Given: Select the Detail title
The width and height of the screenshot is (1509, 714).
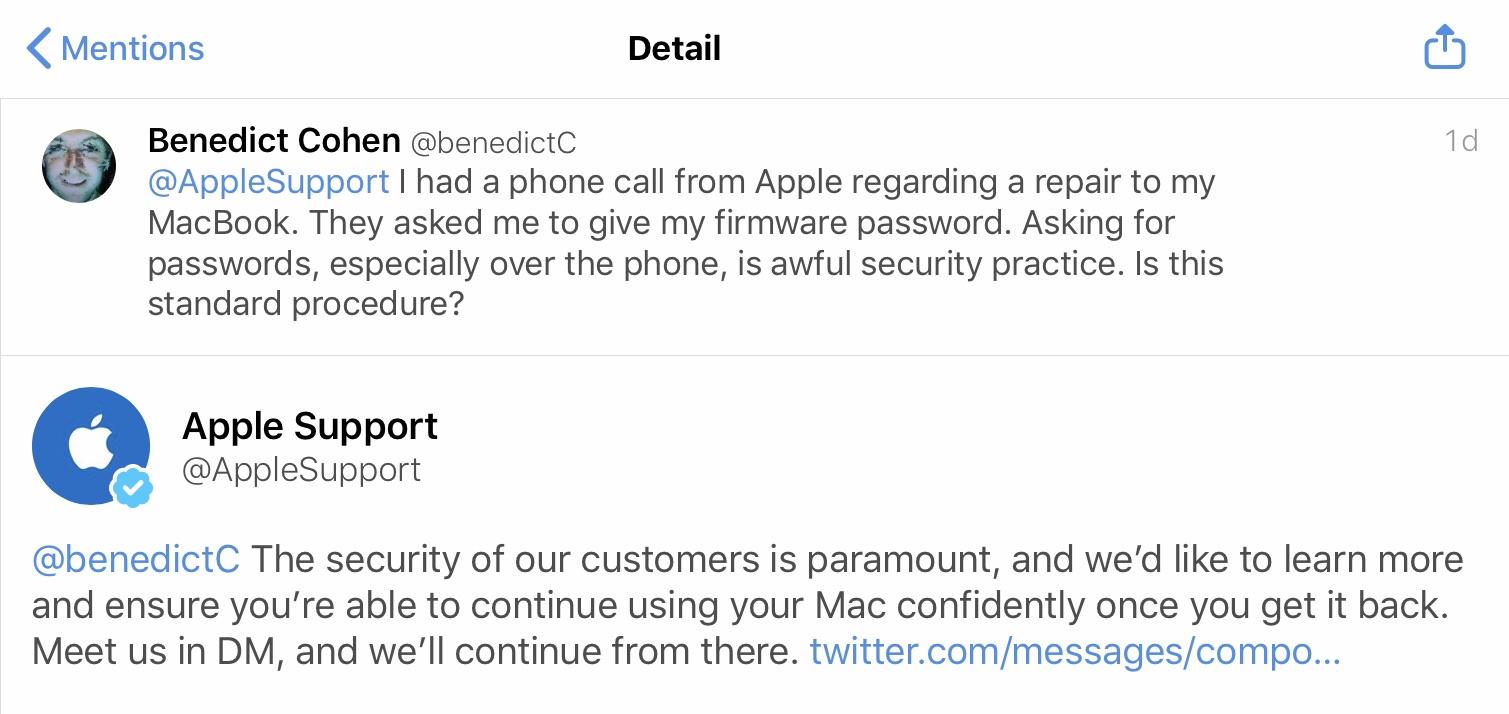Looking at the screenshot, I should click(673, 48).
